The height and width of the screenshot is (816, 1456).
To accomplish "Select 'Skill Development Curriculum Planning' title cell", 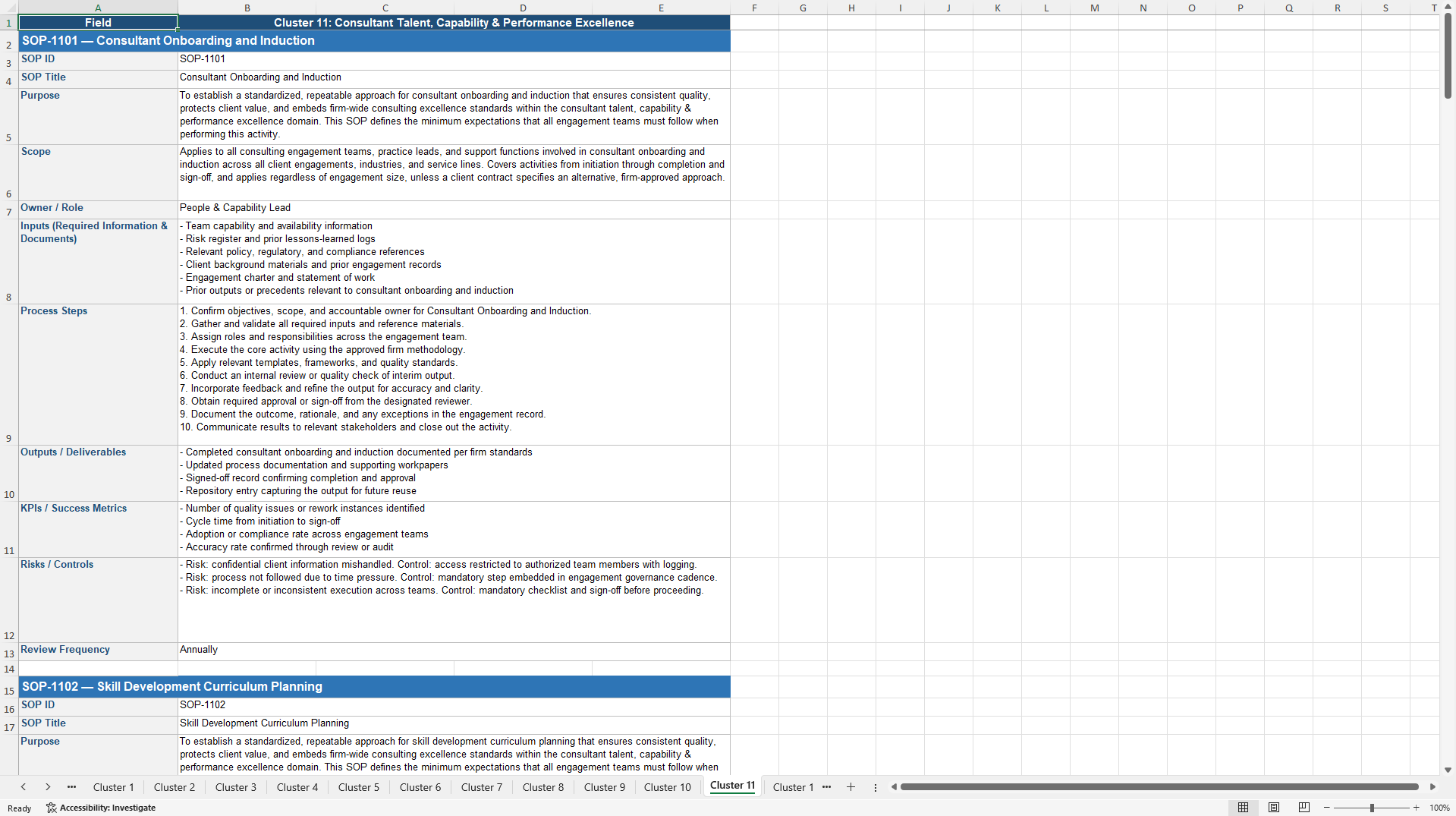I will (454, 725).
